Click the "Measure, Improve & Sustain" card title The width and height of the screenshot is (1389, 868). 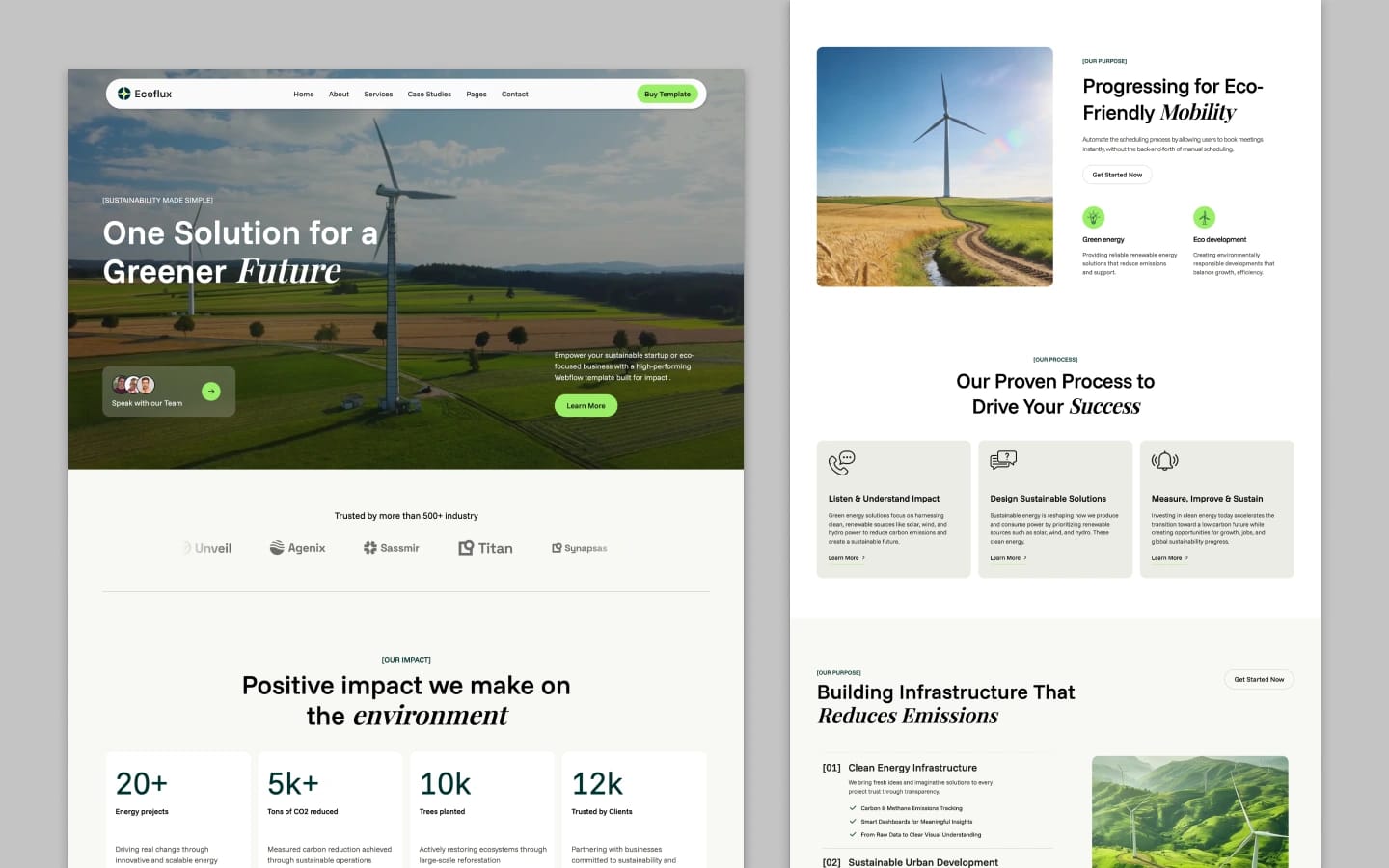[1207, 499]
